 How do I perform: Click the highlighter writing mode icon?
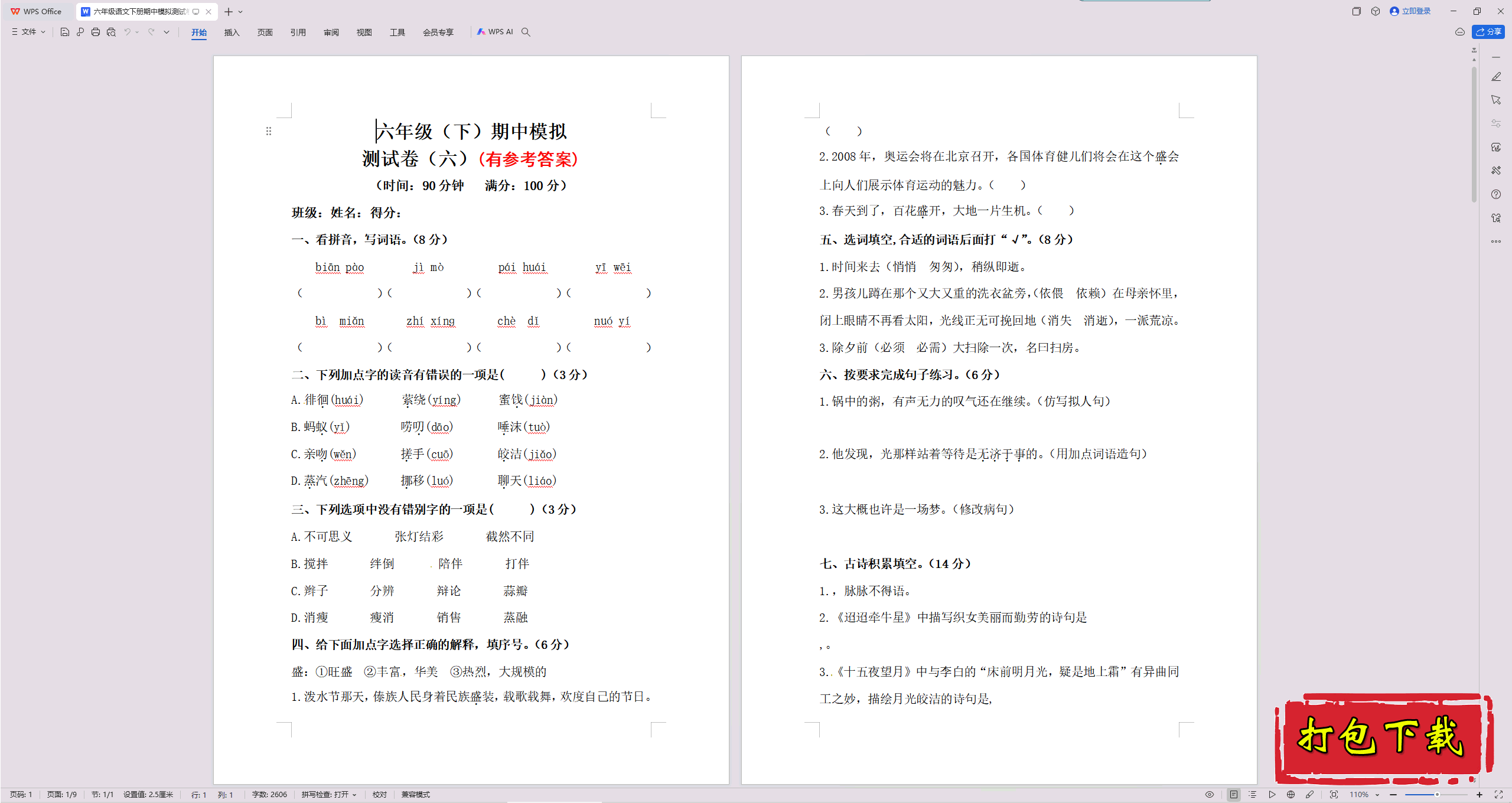1310,795
